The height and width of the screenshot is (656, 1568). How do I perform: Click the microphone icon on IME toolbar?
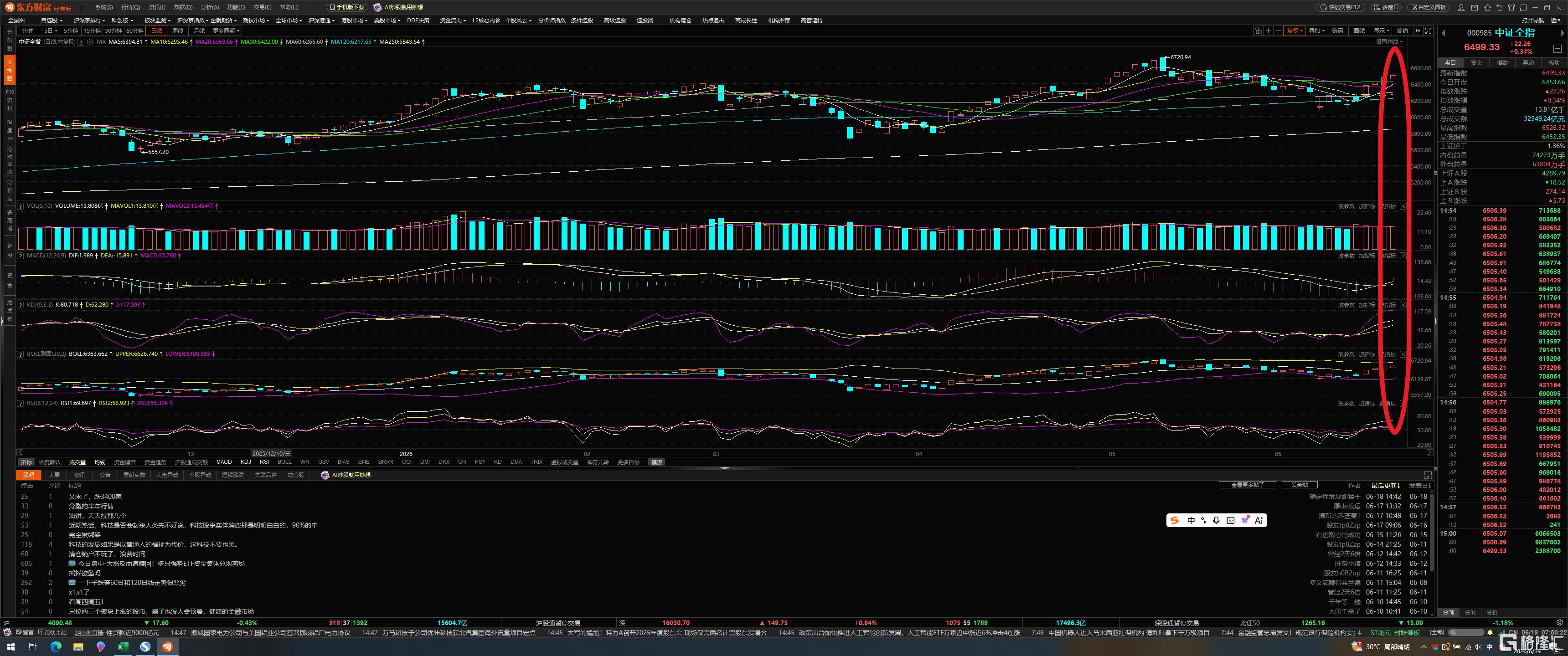point(1216,520)
